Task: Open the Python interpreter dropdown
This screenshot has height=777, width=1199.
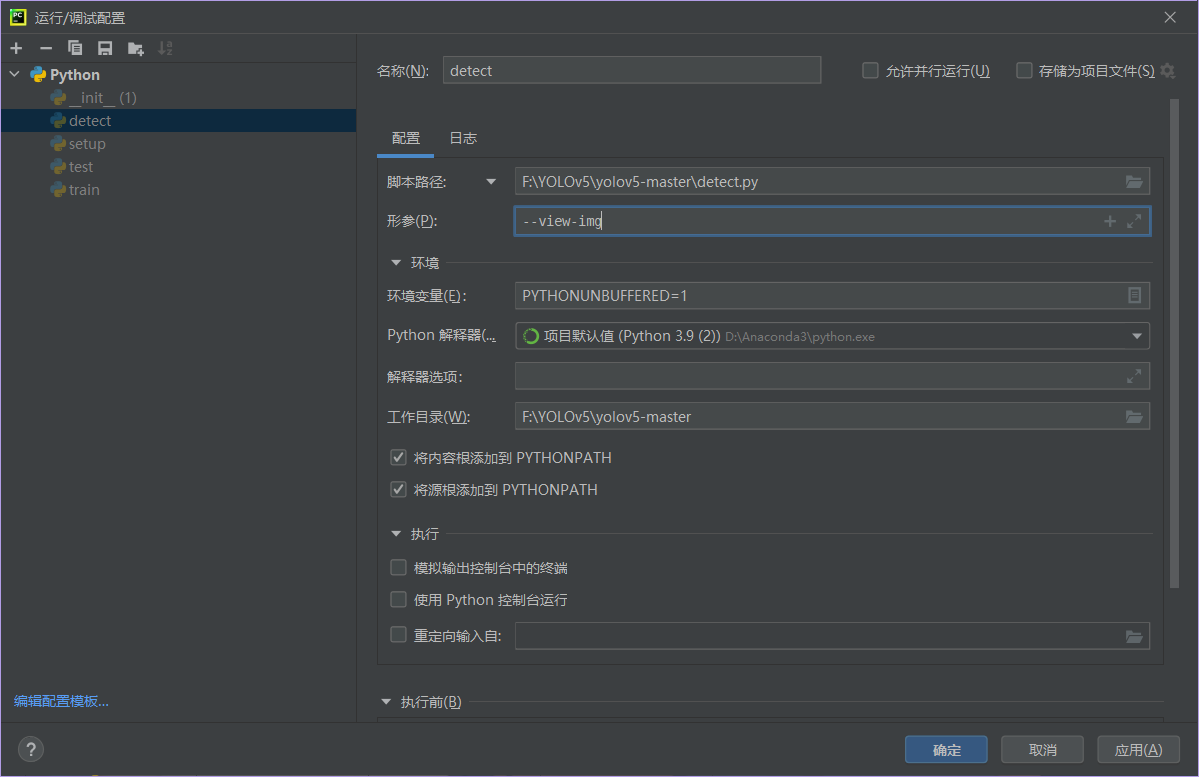Action: pos(1137,336)
